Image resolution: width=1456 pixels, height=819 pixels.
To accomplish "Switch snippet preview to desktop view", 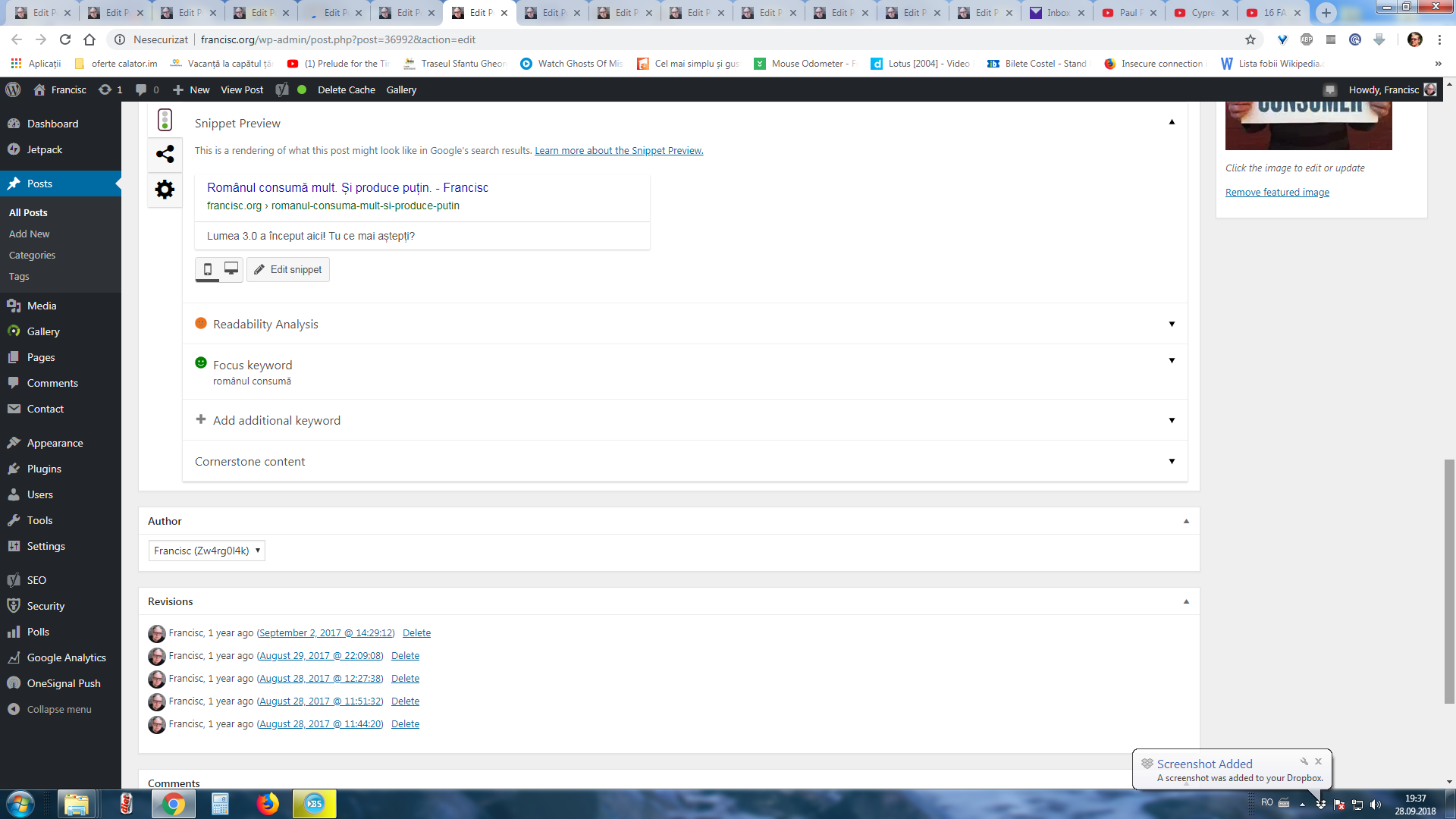I will tap(231, 269).
